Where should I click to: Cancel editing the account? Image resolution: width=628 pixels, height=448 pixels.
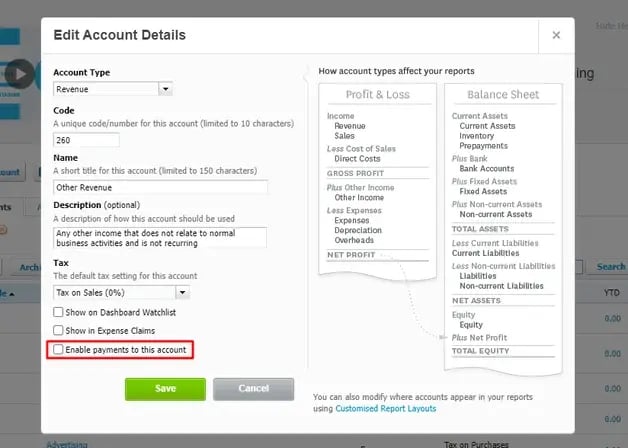pyautogui.click(x=254, y=389)
